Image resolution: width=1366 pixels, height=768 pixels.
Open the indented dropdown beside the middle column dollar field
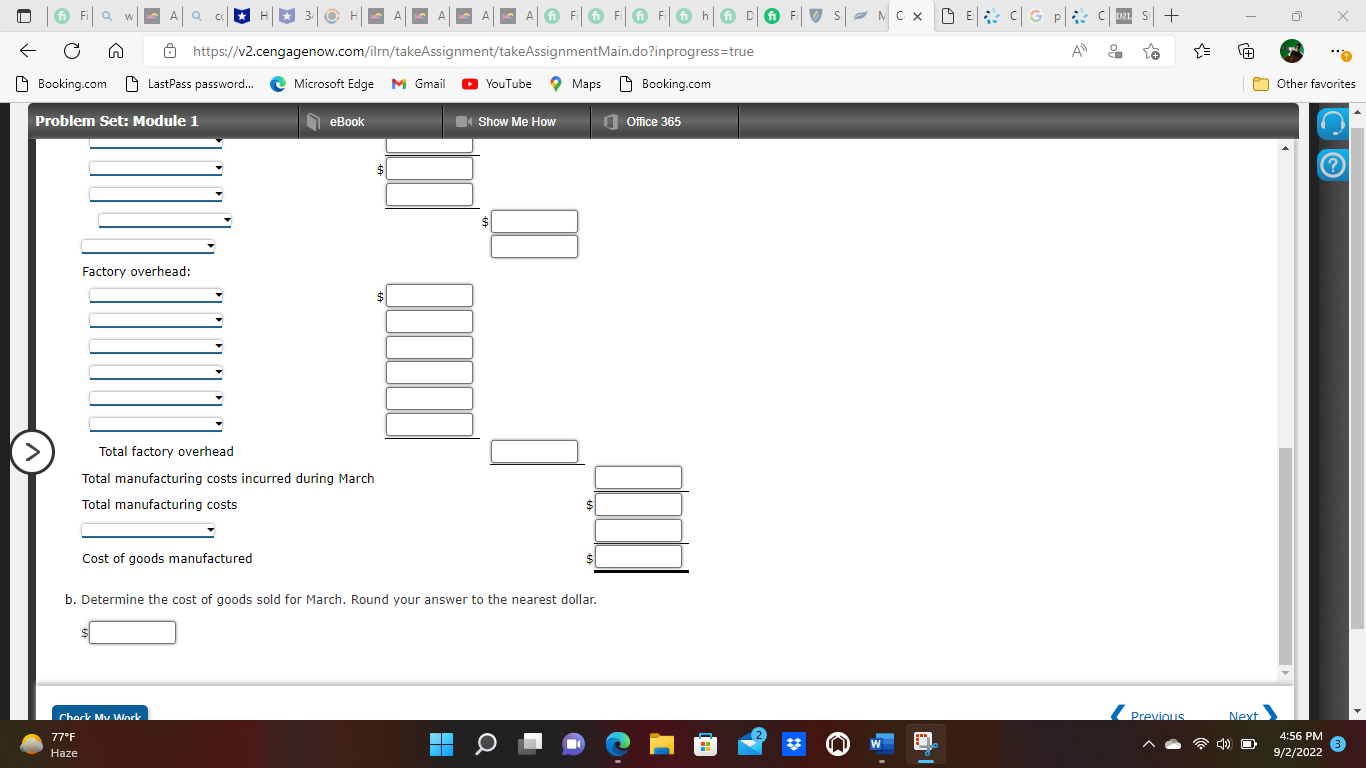(165, 220)
